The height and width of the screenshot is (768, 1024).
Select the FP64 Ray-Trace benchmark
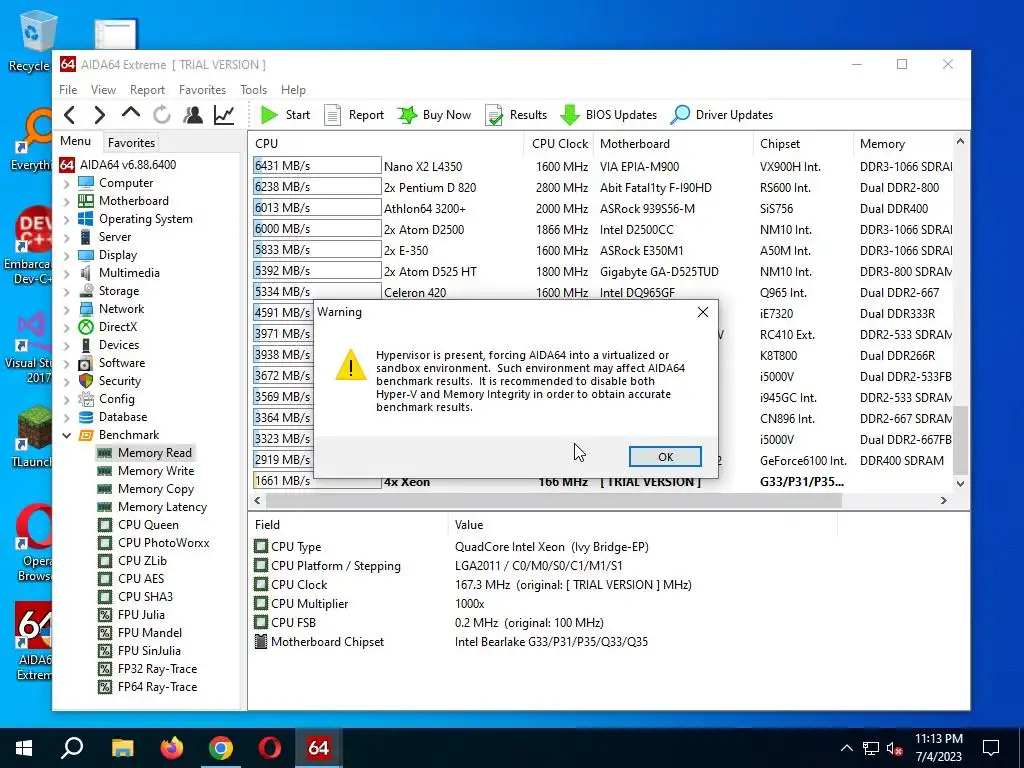point(148,687)
